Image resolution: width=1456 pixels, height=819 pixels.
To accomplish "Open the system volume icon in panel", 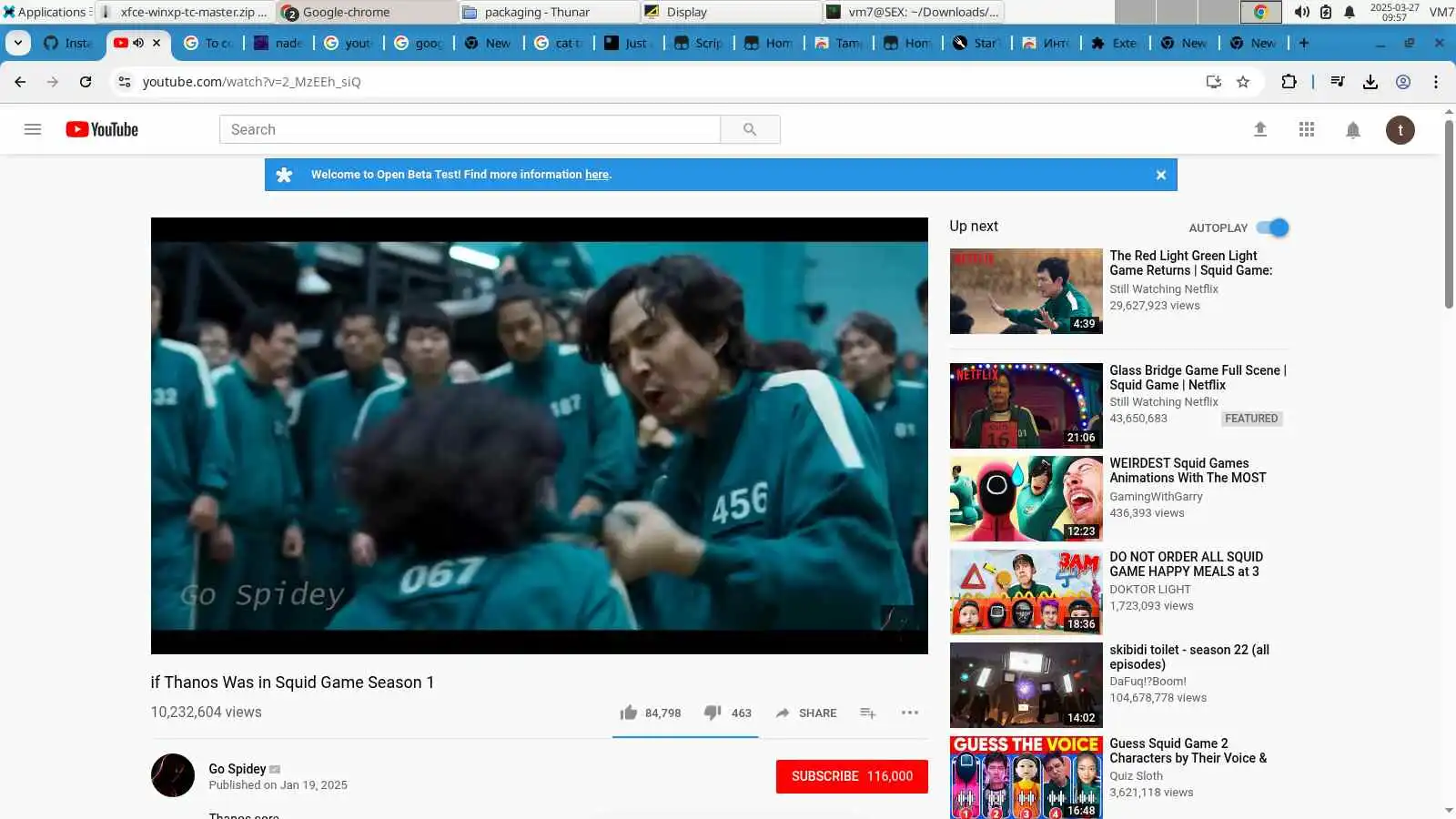I will [1302, 12].
